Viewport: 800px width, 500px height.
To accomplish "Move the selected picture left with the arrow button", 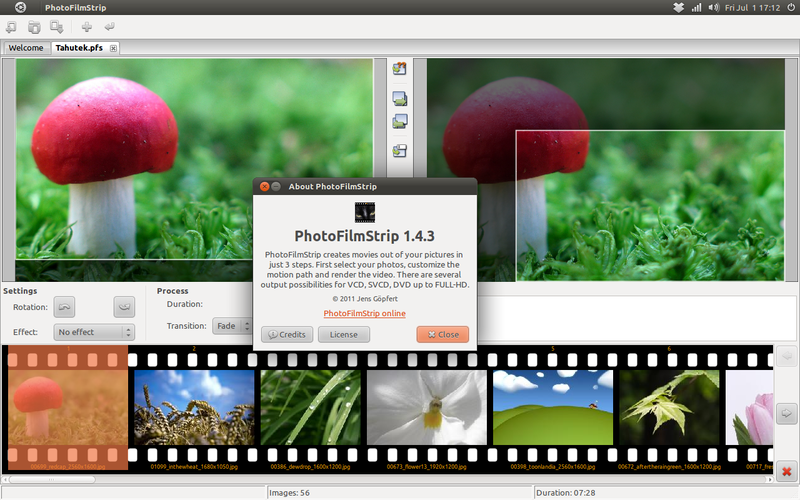I will pyautogui.click(x=787, y=356).
